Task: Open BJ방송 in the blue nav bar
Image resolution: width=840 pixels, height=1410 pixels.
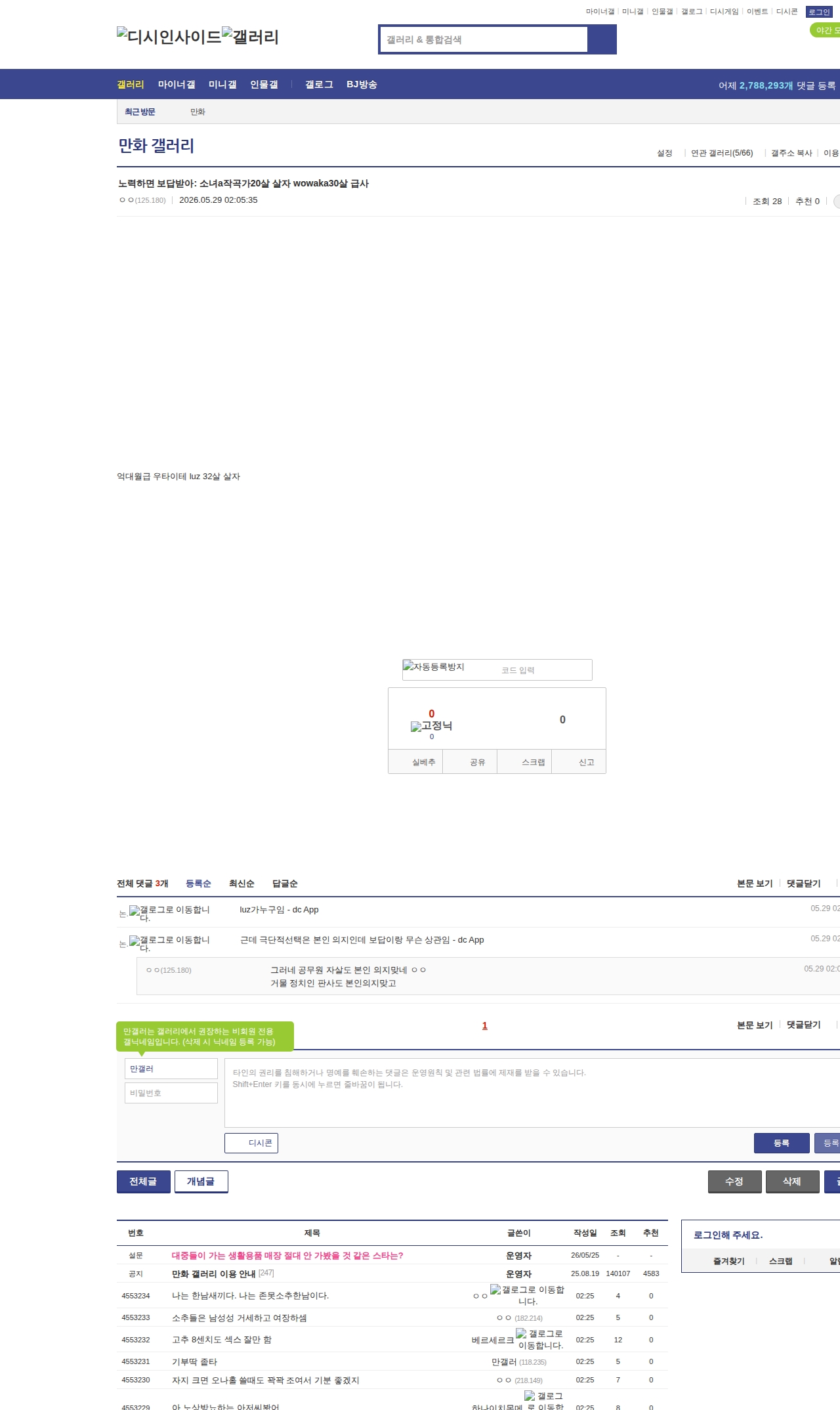Action: tap(362, 85)
